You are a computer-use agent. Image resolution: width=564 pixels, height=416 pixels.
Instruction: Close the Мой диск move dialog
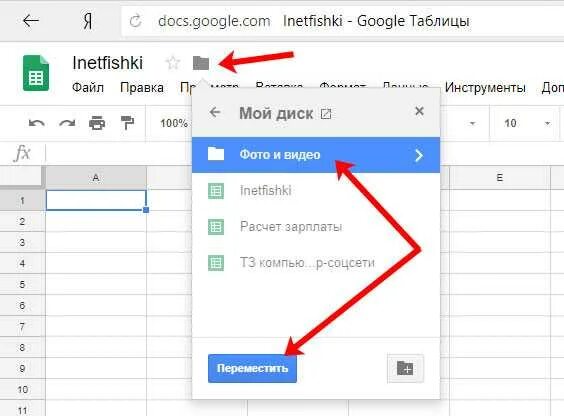tap(419, 111)
